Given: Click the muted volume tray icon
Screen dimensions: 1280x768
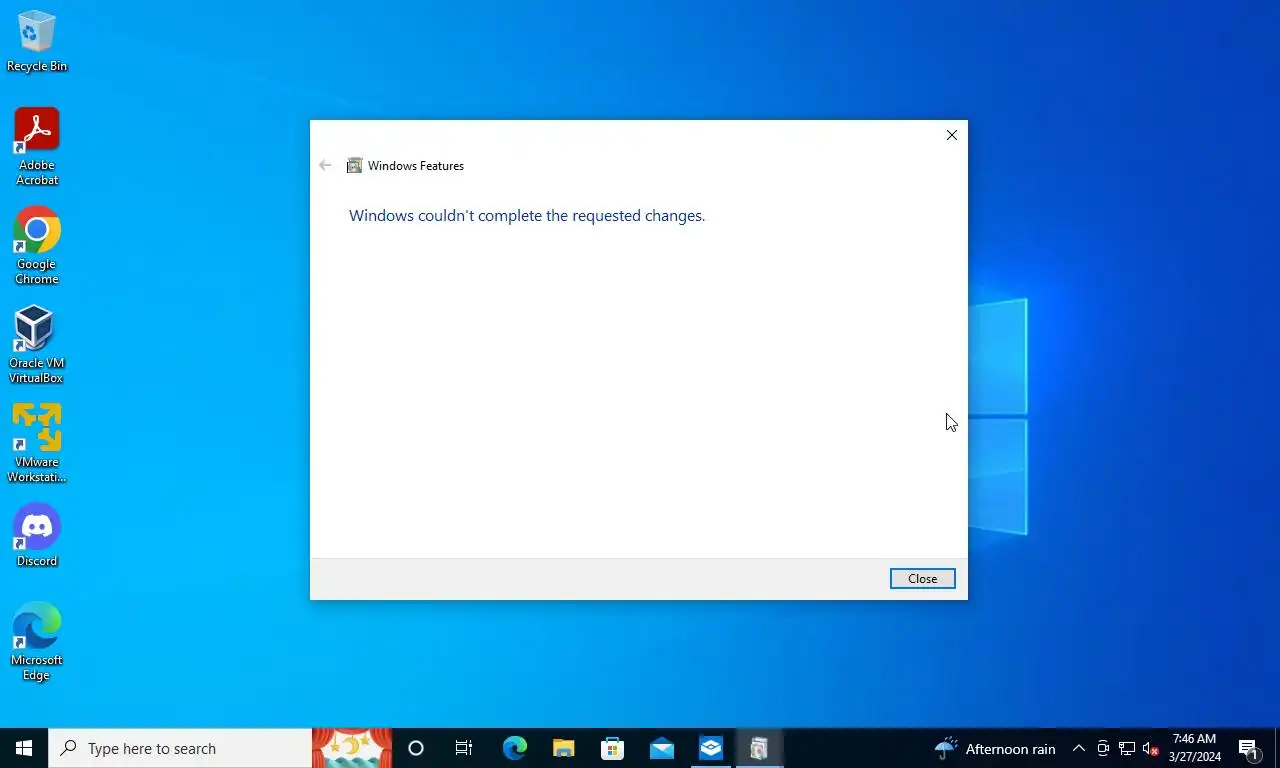Looking at the screenshot, I should (x=1151, y=748).
